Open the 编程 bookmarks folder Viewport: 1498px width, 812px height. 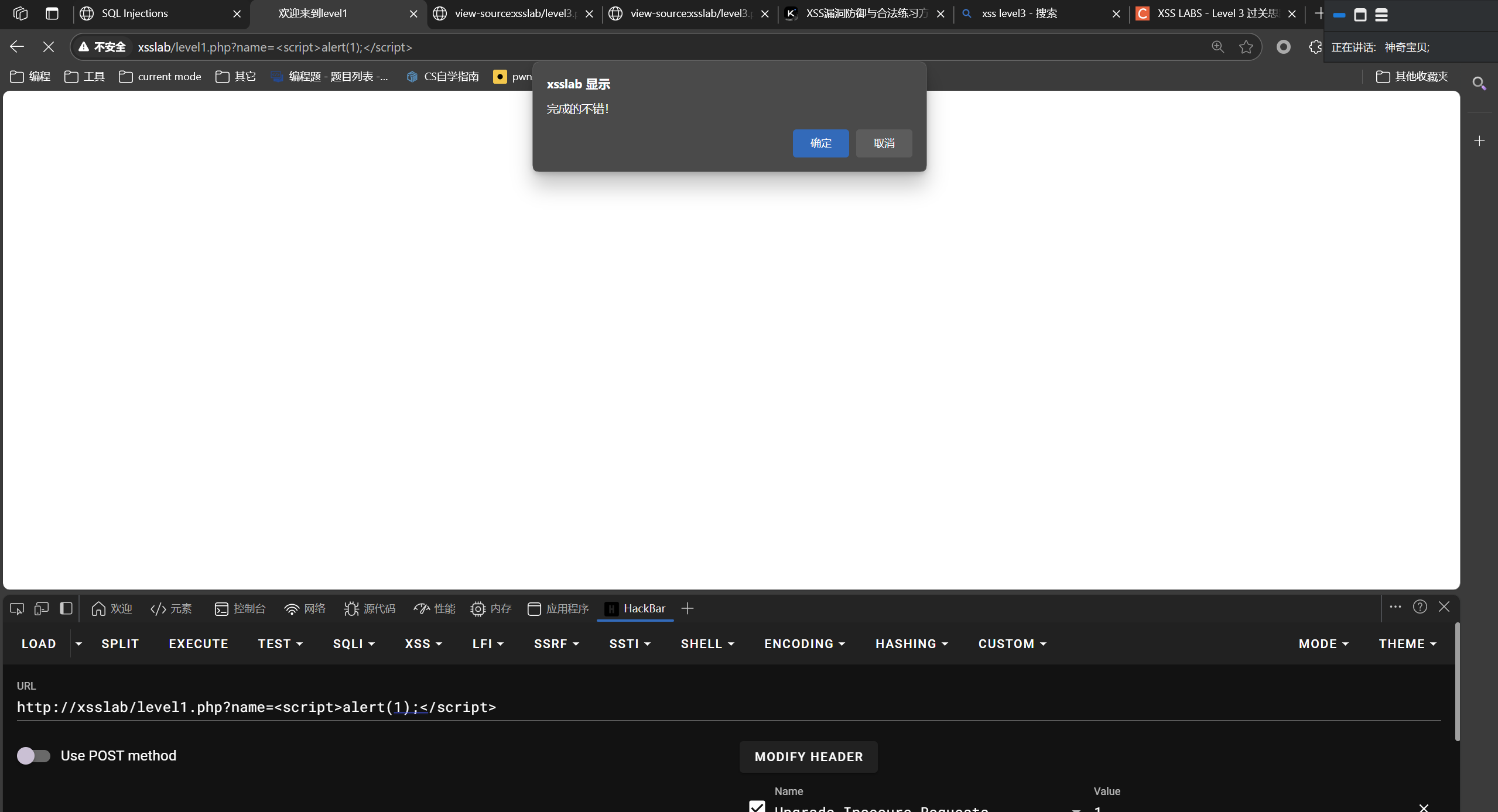click(30, 77)
